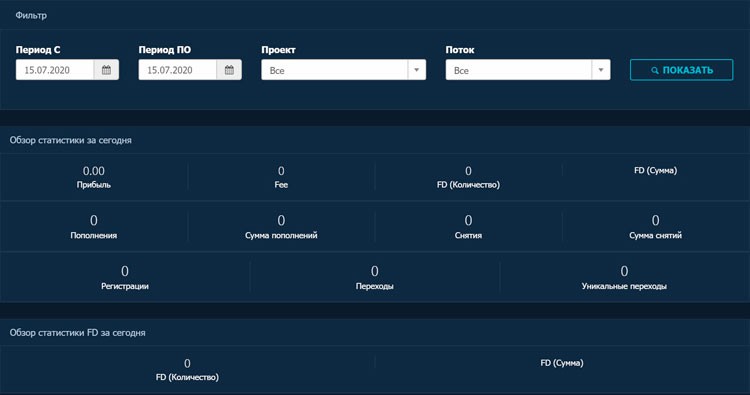750x395 pixels.
Task: Focus the Период С date field
Action: coord(55,70)
